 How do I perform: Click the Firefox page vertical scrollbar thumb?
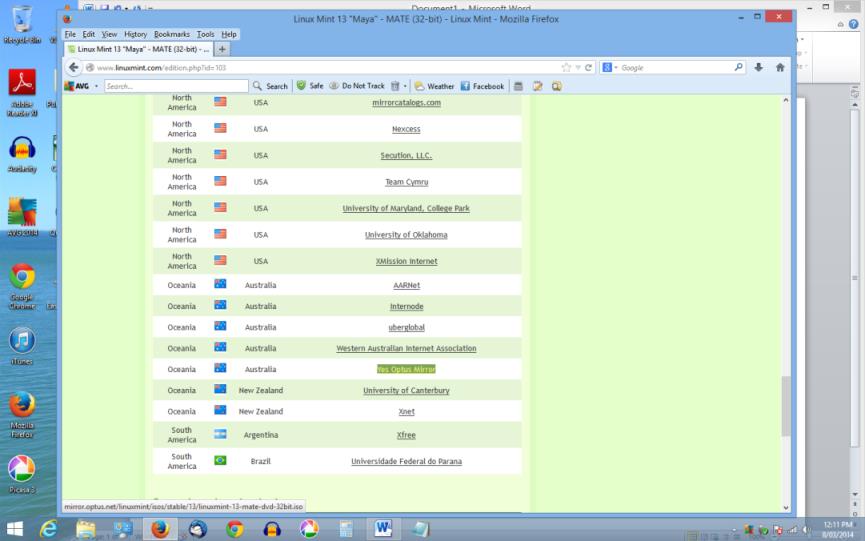pos(786,406)
